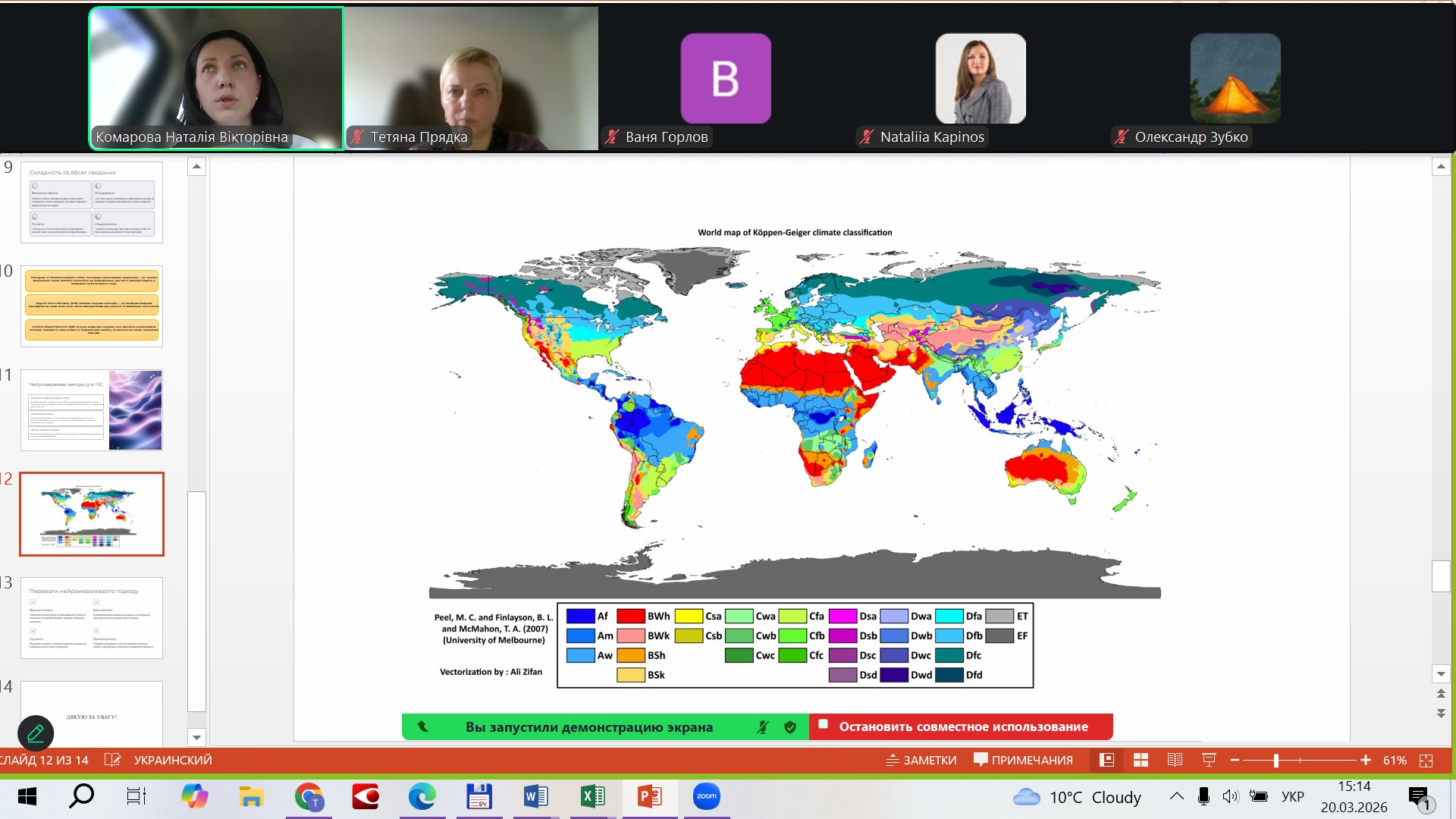Expand hidden system tray icons chevron
Image resolution: width=1456 pixels, height=819 pixels.
click(x=1176, y=796)
